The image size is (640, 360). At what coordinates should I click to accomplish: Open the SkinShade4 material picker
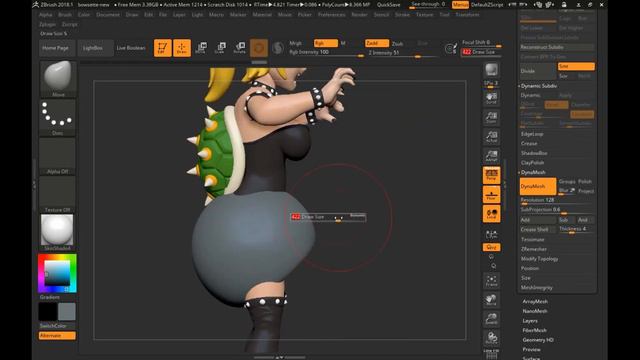click(x=58, y=232)
